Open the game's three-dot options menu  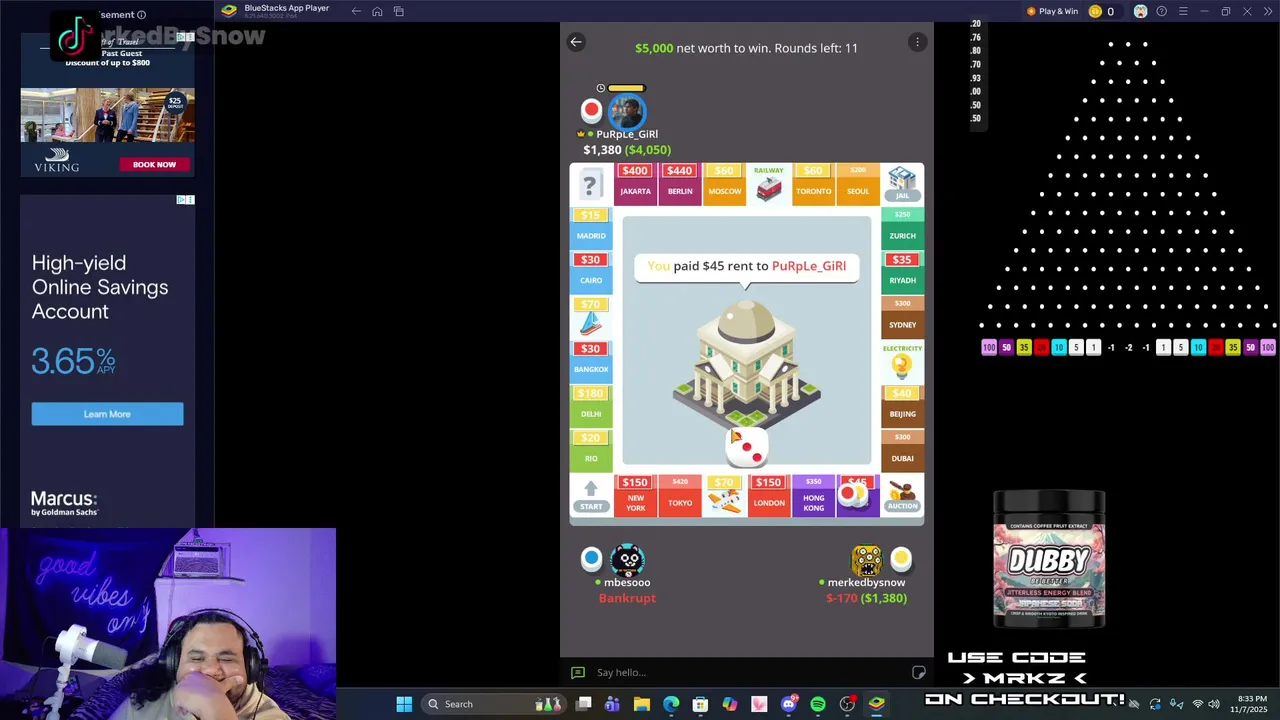click(x=917, y=42)
